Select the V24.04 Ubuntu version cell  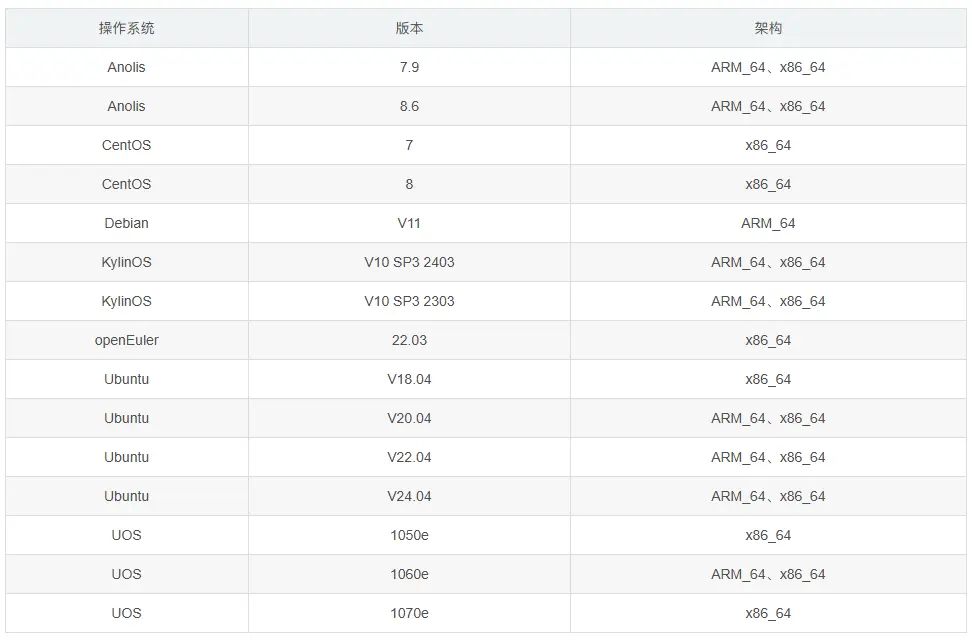[x=409, y=496]
